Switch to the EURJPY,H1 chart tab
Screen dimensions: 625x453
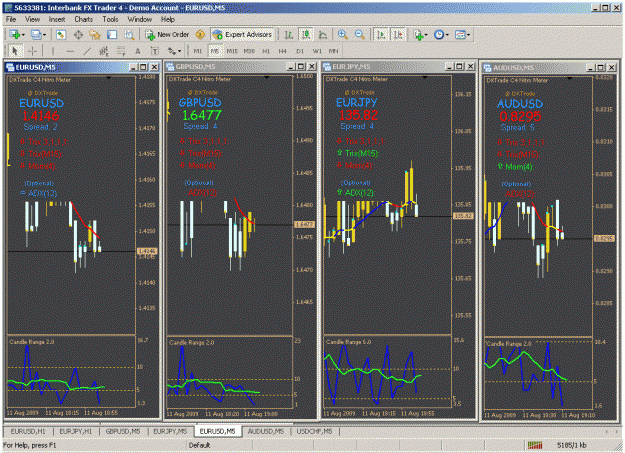tap(76, 431)
